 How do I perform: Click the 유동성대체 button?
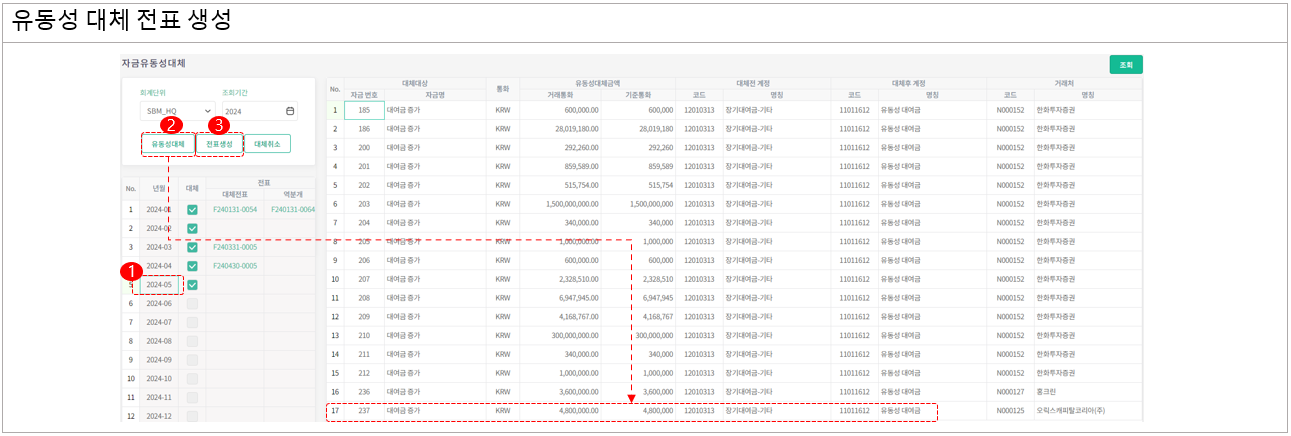point(168,144)
